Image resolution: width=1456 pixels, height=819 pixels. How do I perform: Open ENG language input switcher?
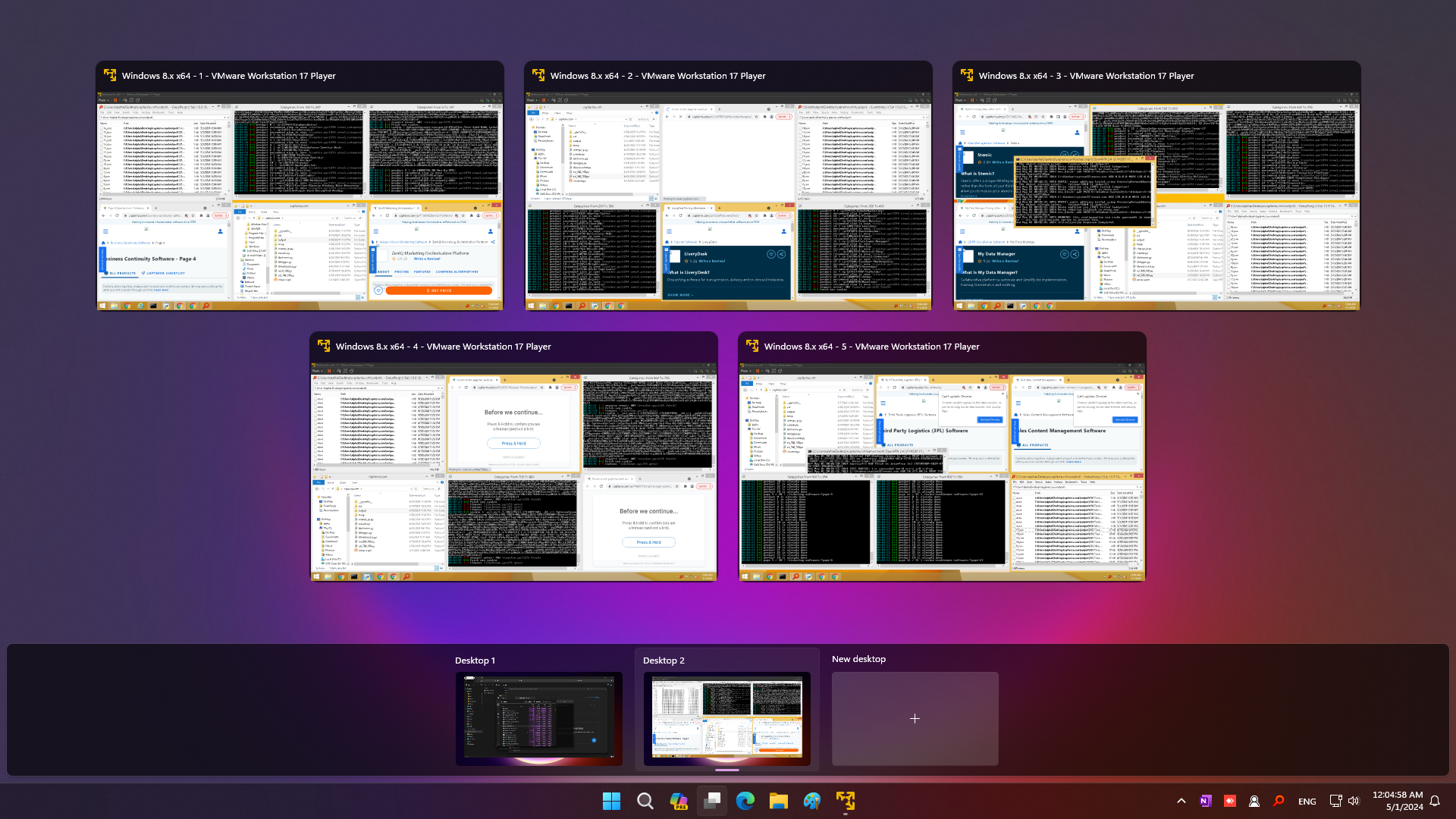[x=1307, y=802]
